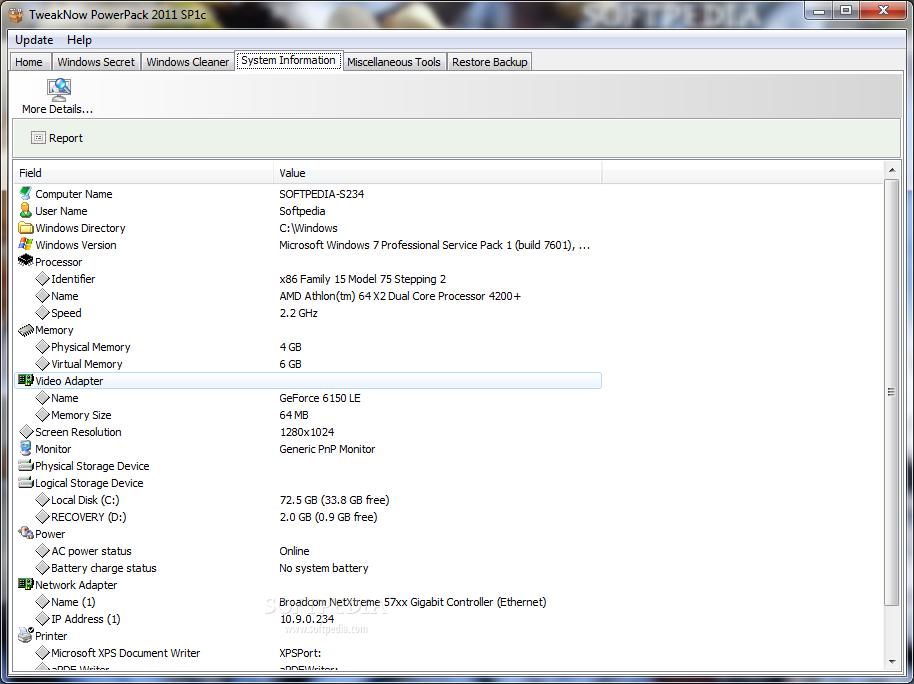This screenshot has width=914, height=684.
Task: Click the Windows 7 Professional version value
Action: click(x=434, y=245)
